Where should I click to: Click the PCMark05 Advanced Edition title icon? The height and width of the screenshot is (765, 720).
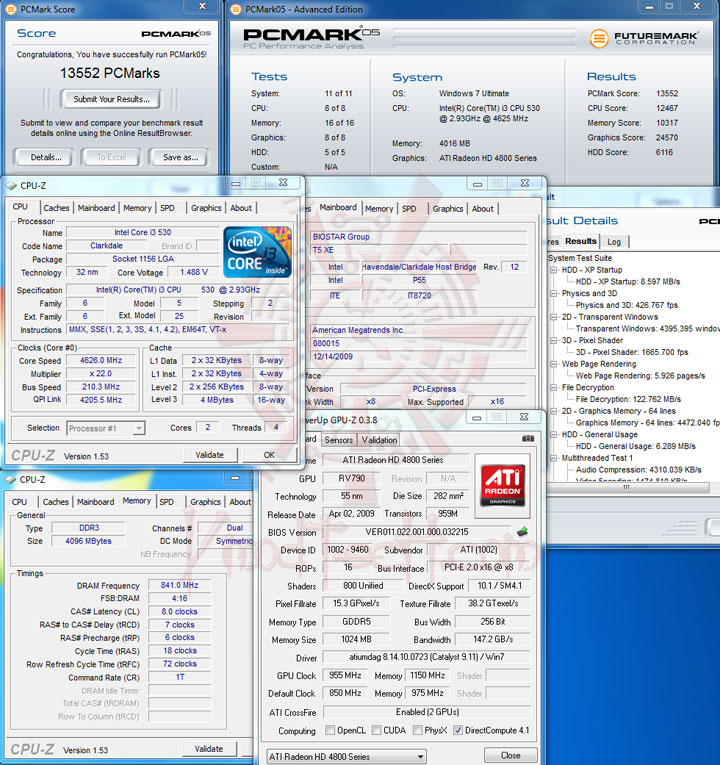pyautogui.click(x=236, y=9)
